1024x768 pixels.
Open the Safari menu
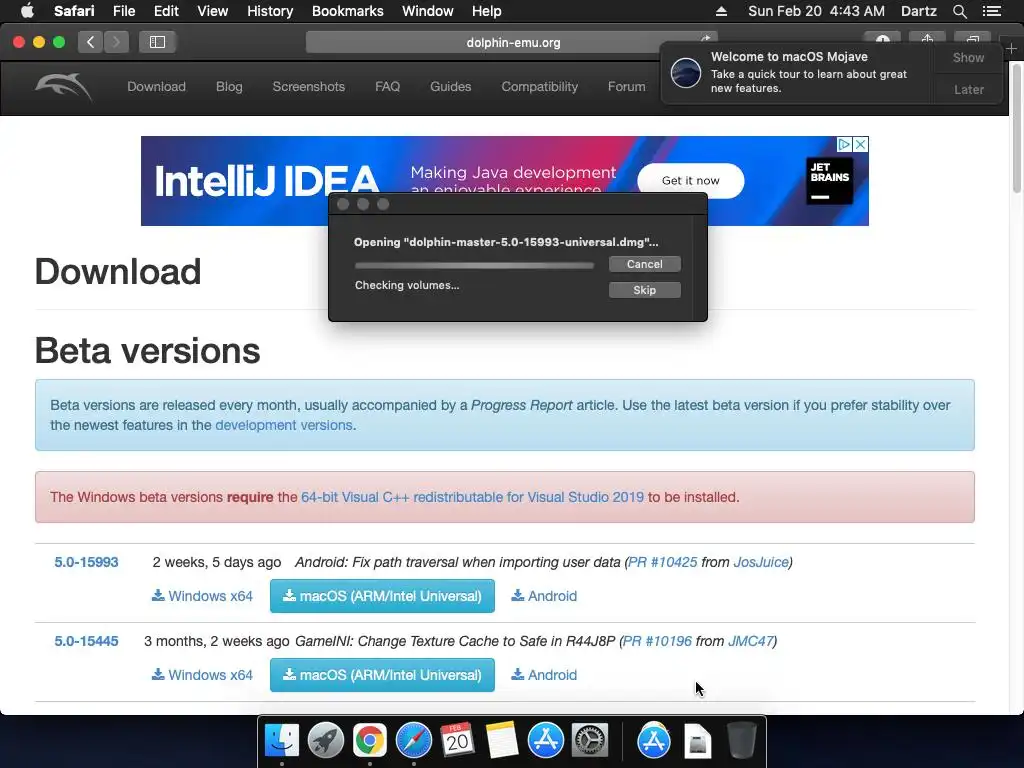coord(74,11)
